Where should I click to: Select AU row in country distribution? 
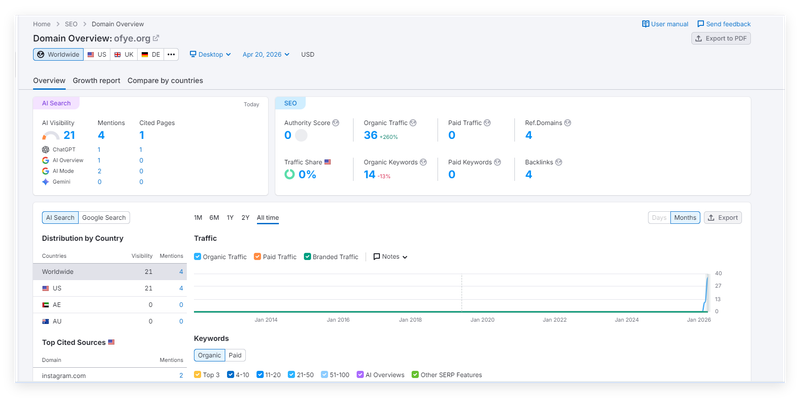110,321
